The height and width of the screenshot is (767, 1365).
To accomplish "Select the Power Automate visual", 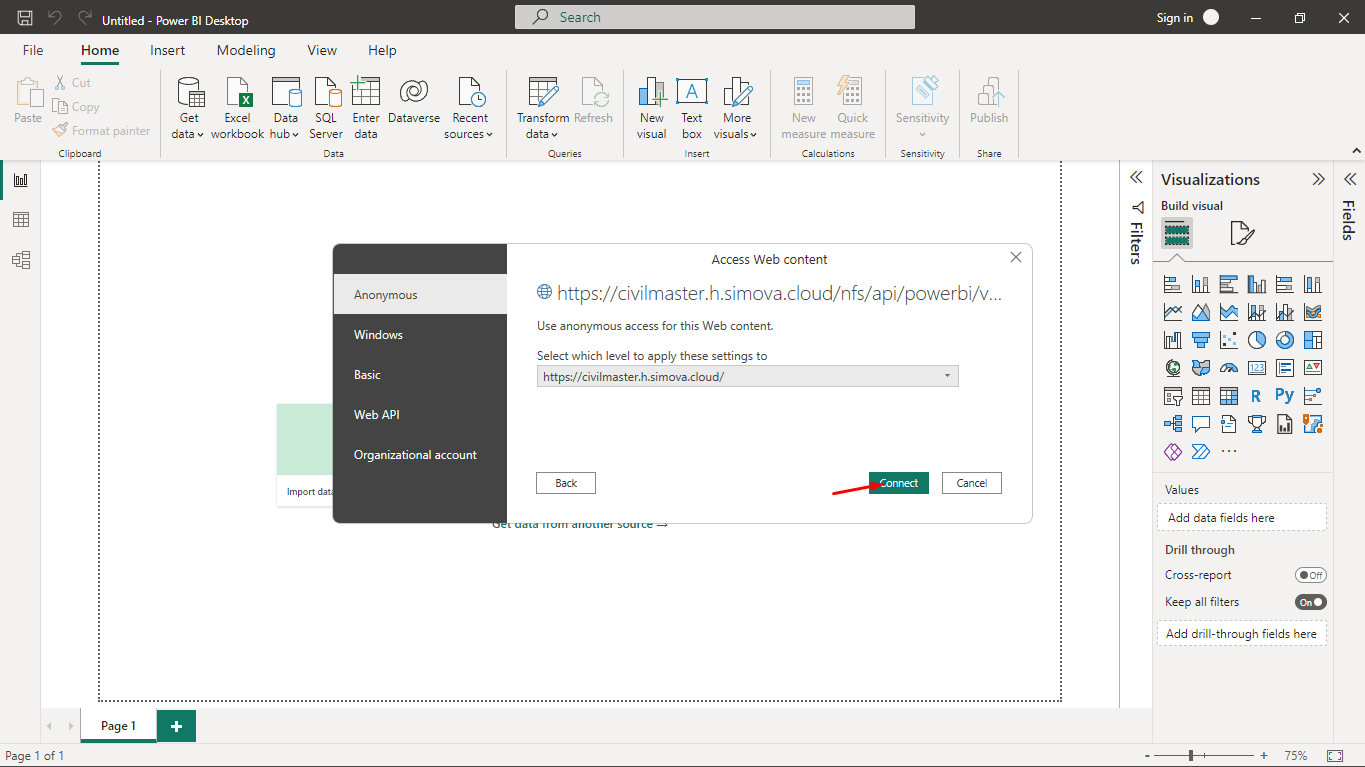I will pyautogui.click(x=1201, y=452).
